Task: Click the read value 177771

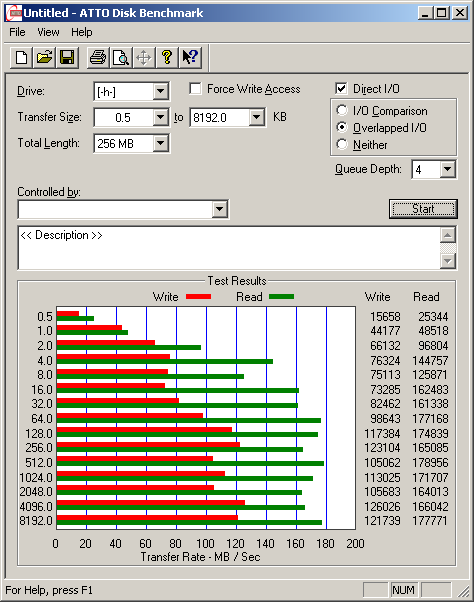Action: 430,521
